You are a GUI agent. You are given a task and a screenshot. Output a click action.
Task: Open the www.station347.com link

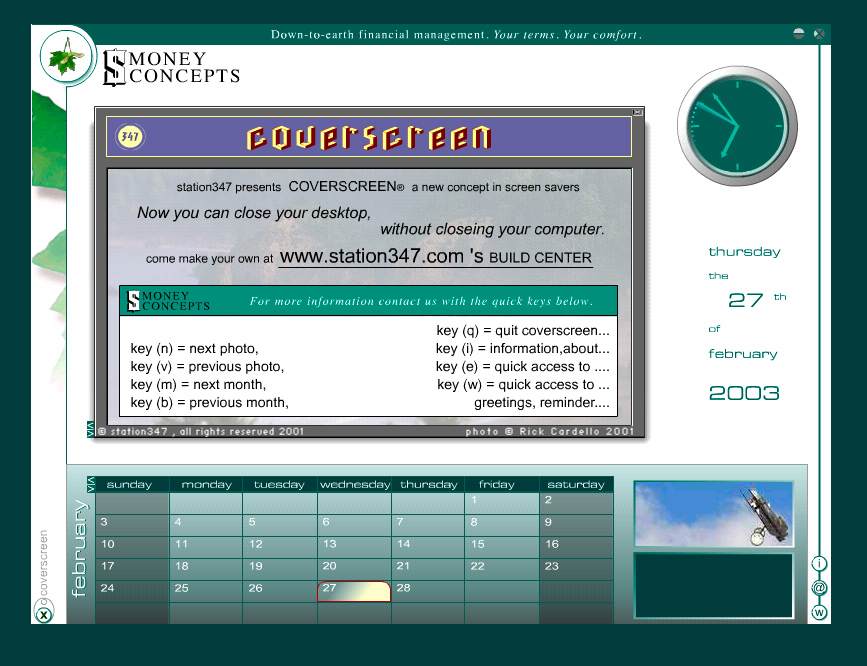[x=371, y=256]
